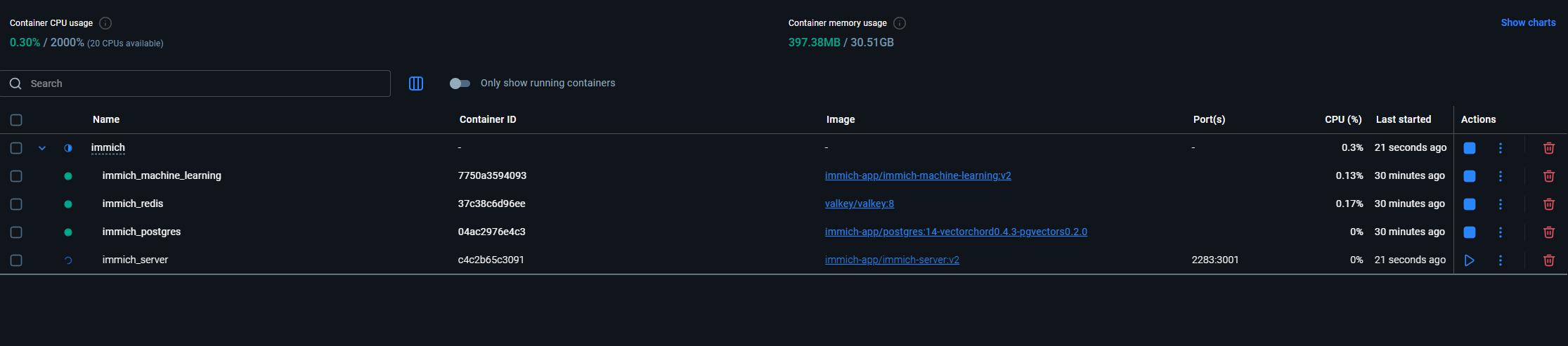Viewport: 1568px width, 346px height.
Task: Click Show charts link
Action: tap(1528, 22)
